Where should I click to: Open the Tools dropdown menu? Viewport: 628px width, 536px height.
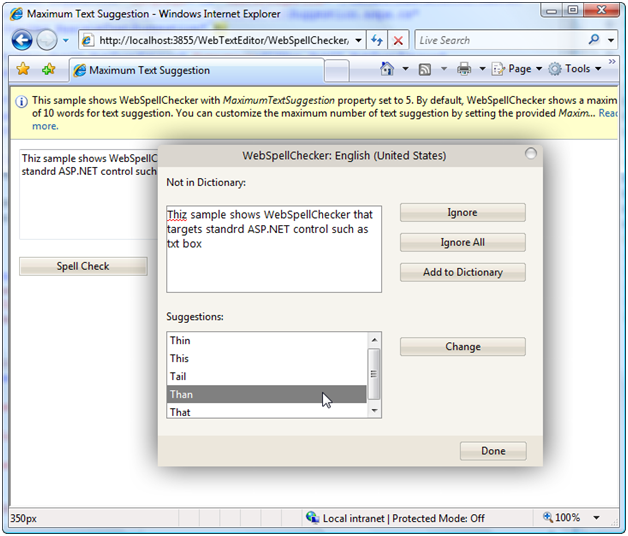[576, 69]
